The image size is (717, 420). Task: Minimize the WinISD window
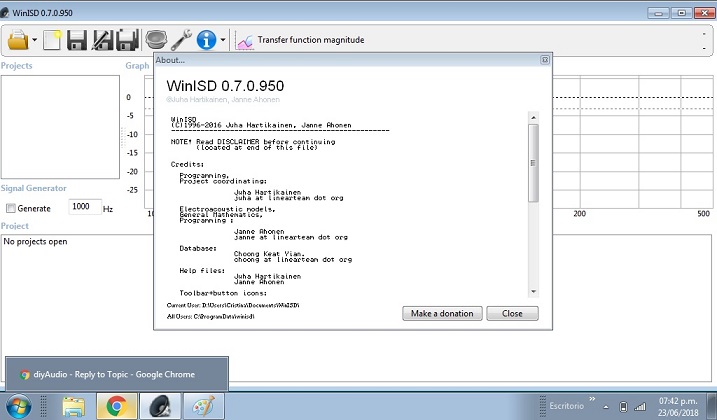658,13
